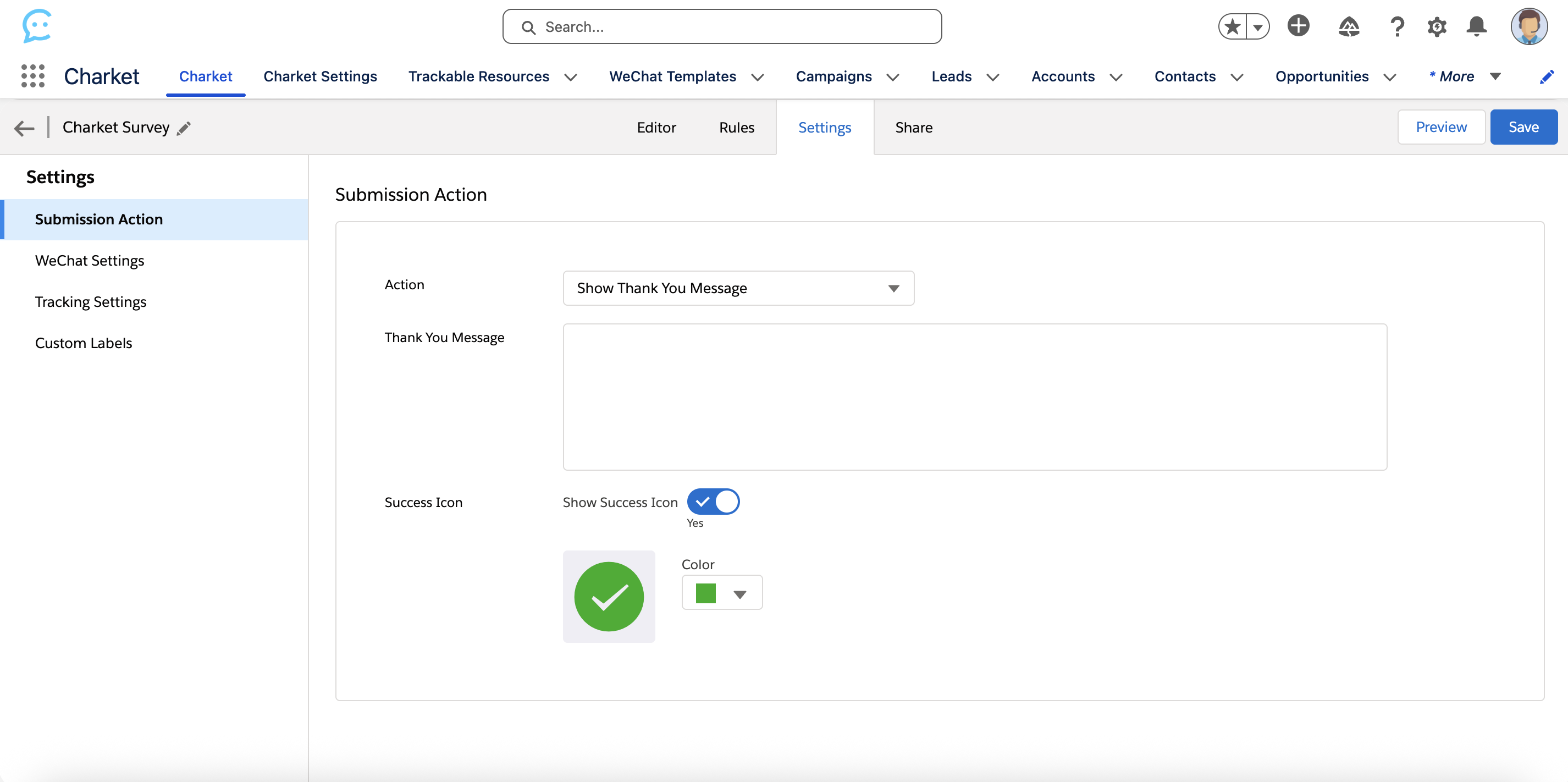The image size is (1568, 782).
Task: Click the notifications bell icon
Action: [1476, 26]
